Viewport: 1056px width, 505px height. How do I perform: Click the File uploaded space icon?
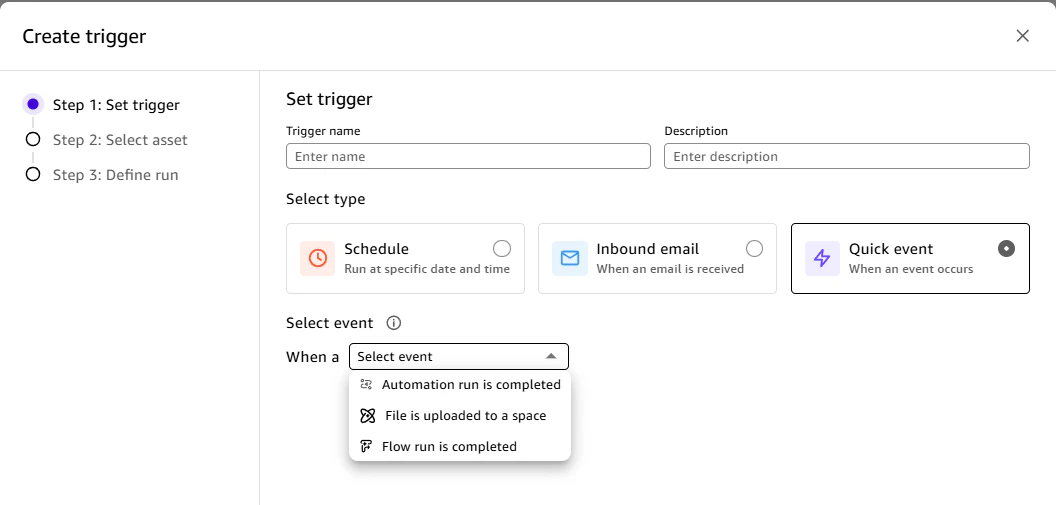coord(367,415)
